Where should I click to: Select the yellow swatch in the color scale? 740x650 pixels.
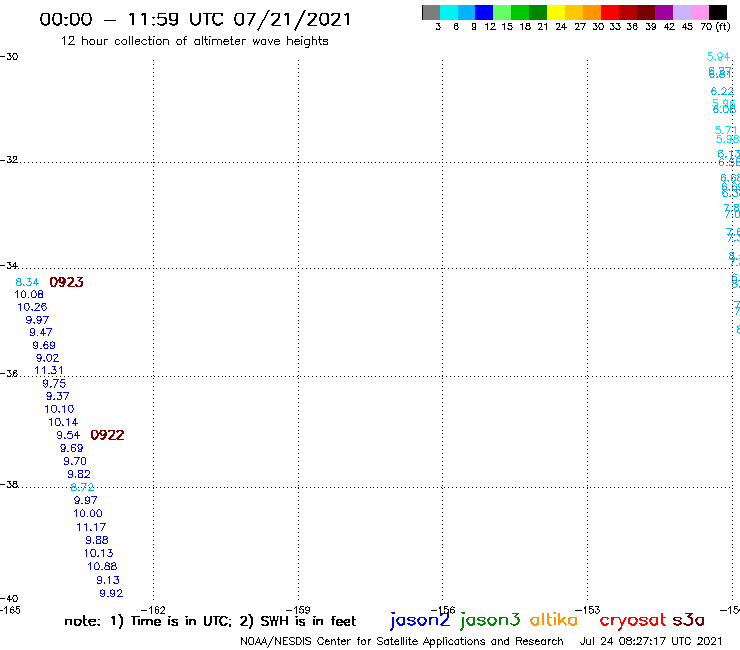556,12
